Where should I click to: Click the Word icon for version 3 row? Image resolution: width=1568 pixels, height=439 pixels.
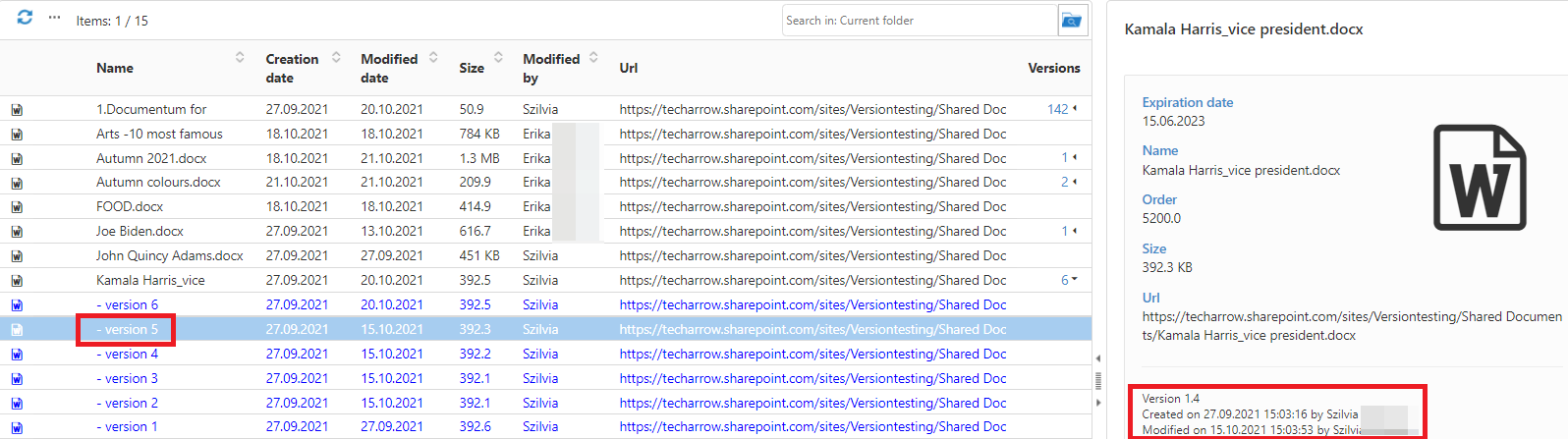[17, 379]
